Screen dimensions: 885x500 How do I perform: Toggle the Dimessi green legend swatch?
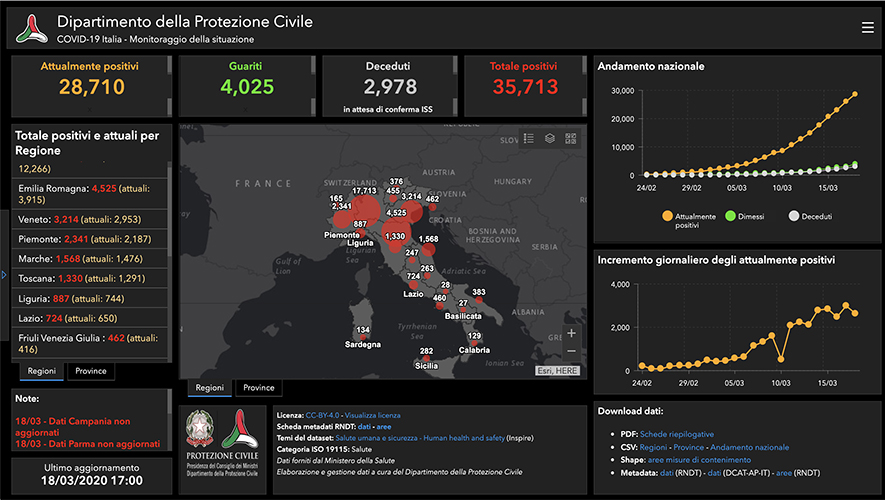click(x=730, y=216)
